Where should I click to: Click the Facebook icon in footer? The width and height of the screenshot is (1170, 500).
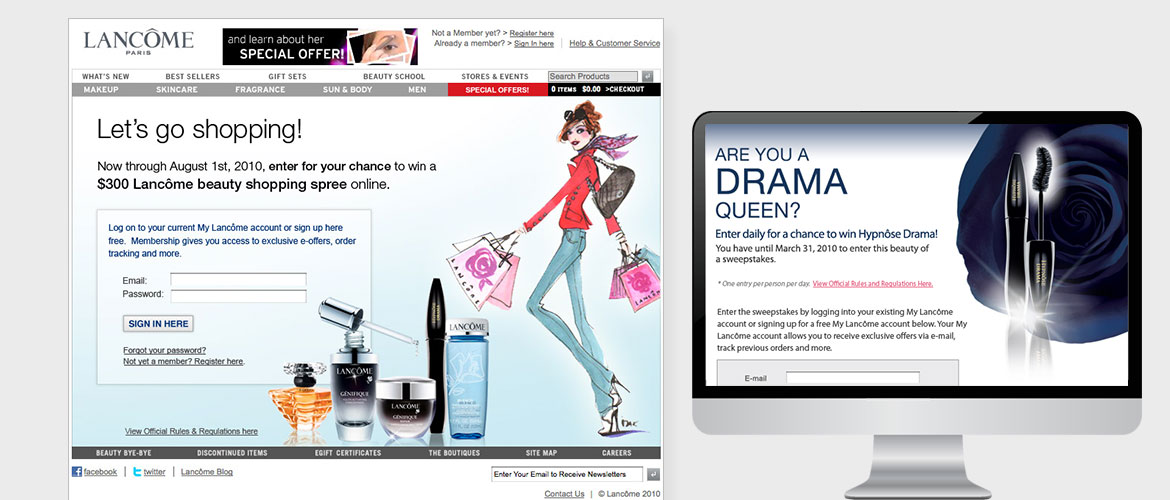tap(77, 472)
